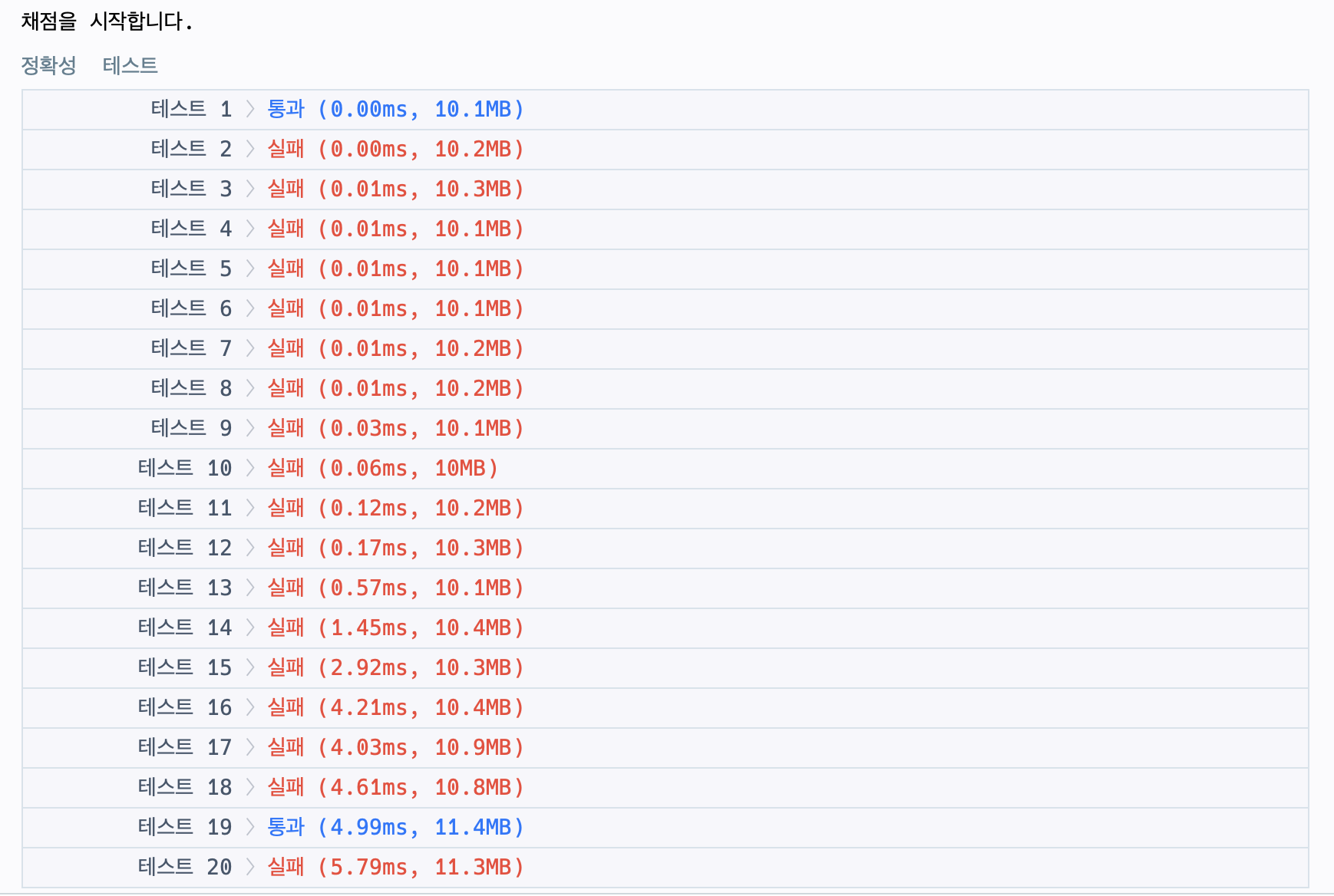
Task: Select the '정확성 테스트' section label
Action: click(89, 65)
